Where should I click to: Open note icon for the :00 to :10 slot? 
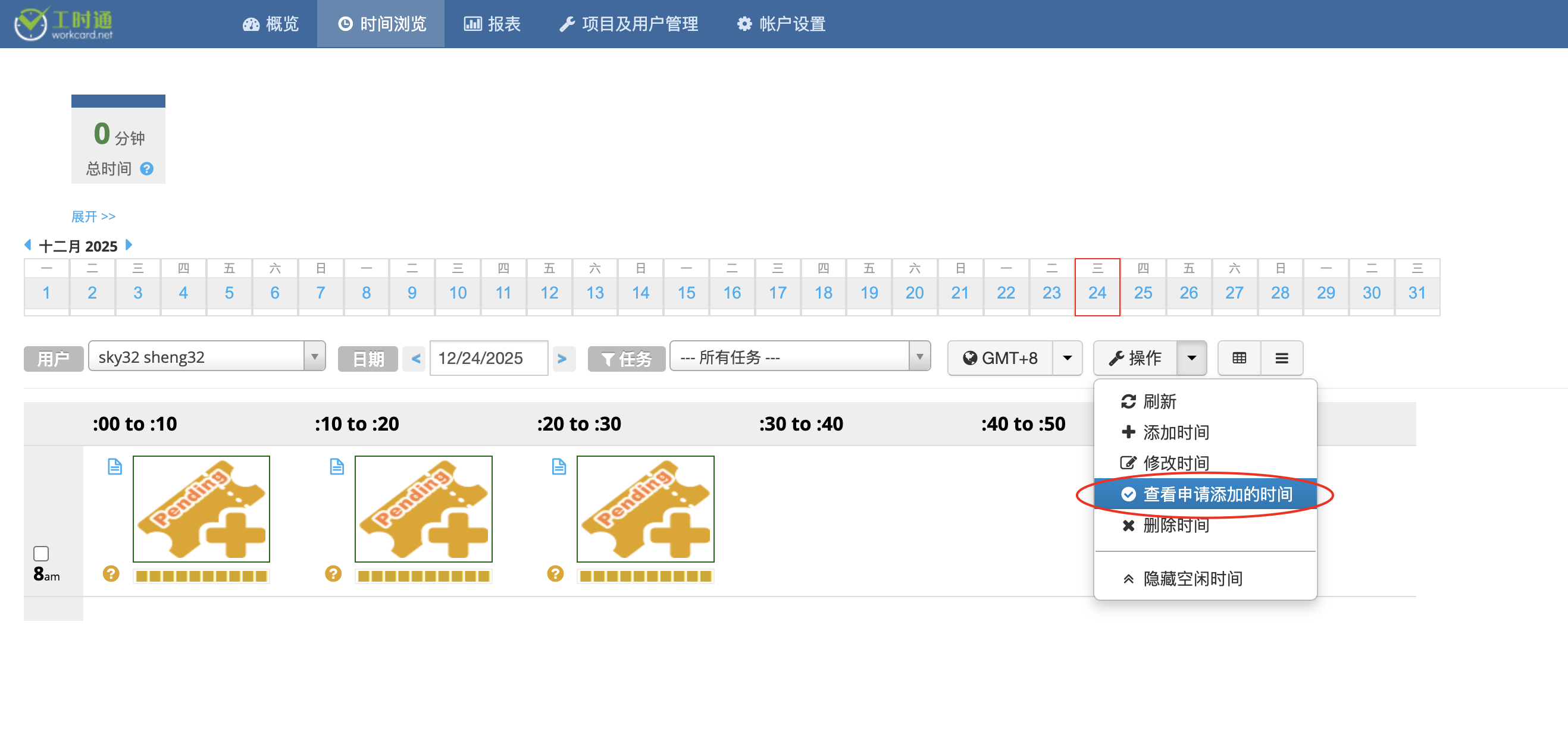(114, 466)
